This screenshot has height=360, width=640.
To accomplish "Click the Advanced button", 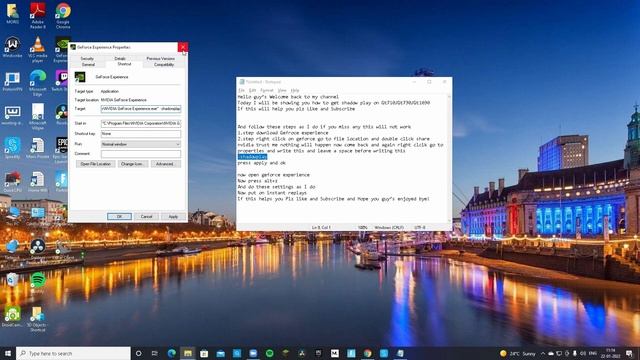I will [x=165, y=164].
